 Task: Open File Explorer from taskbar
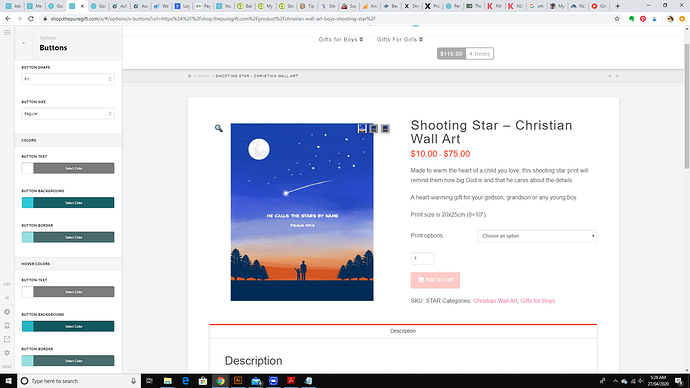(x=168, y=381)
